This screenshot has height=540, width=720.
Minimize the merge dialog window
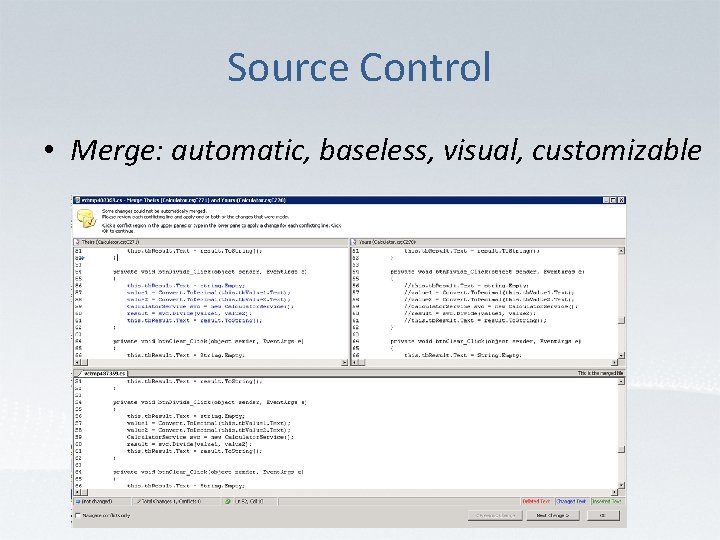tap(606, 200)
